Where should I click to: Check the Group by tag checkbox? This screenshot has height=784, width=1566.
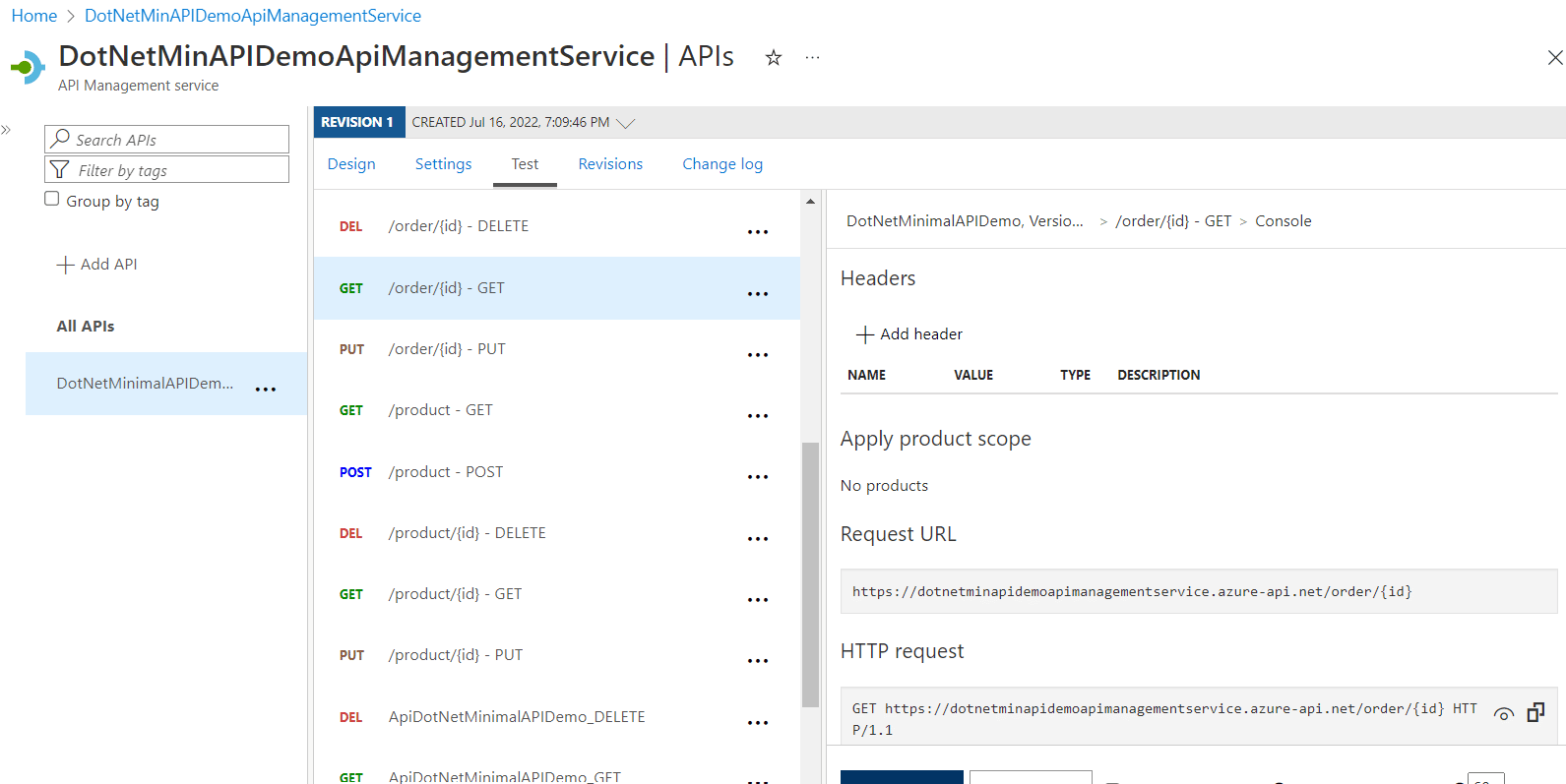[x=52, y=199]
